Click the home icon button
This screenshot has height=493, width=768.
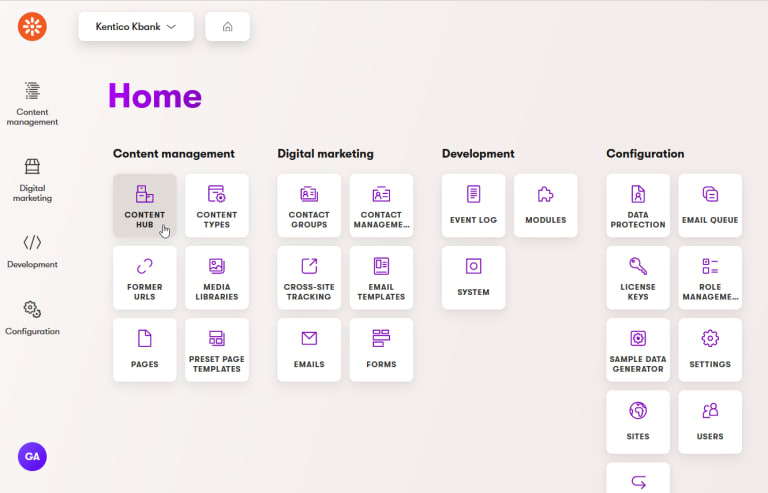pos(227,26)
